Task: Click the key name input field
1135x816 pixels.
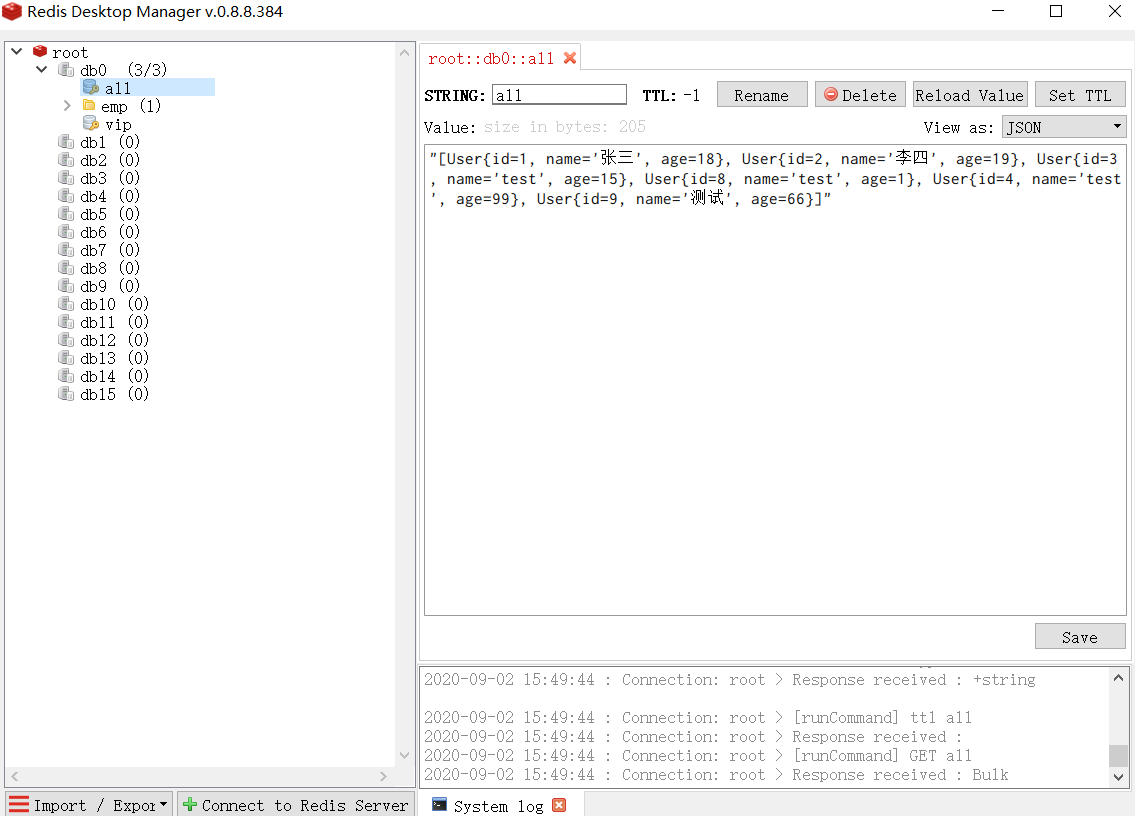Action: 559,95
